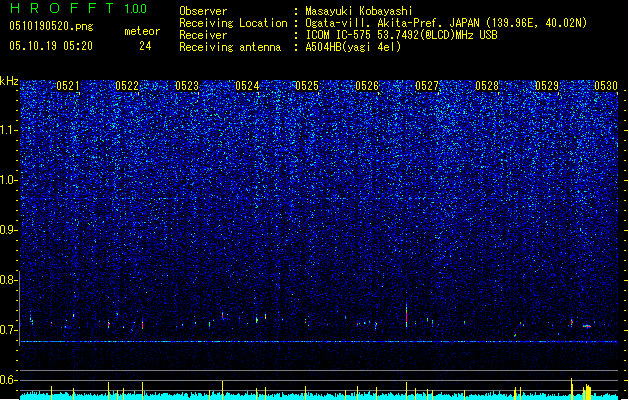Click the Receiver label
629x400 pixels.
[203, 35]
